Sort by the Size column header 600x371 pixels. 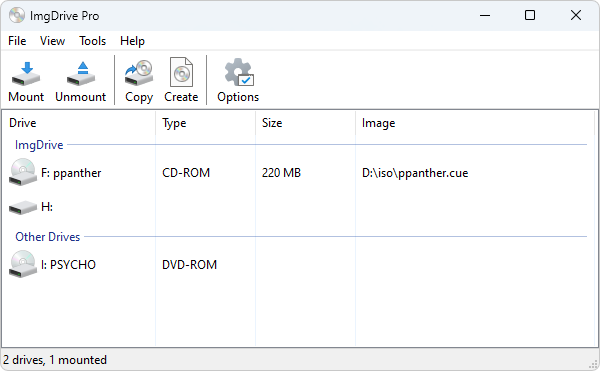(305, 123)
